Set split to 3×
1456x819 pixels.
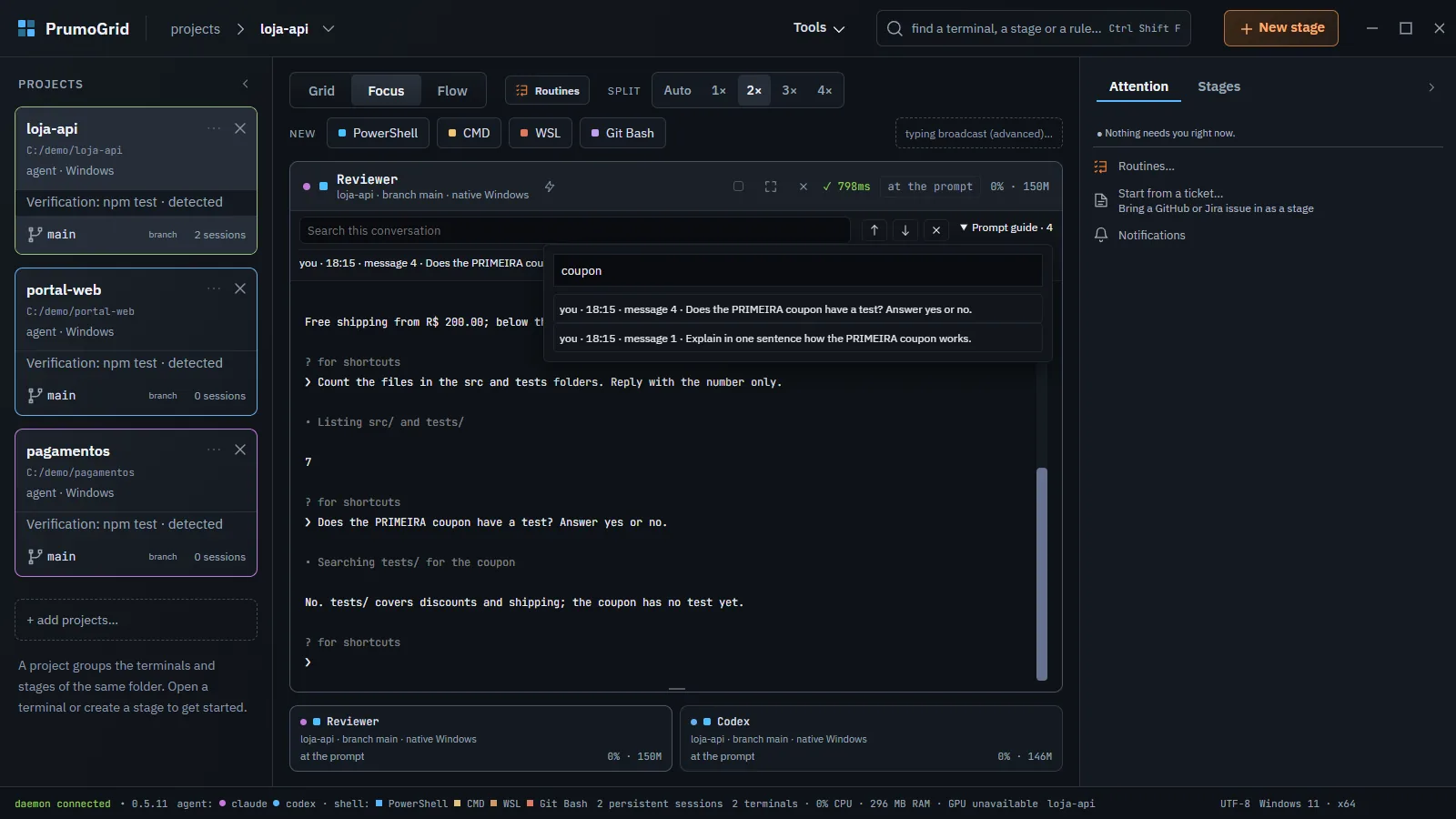(x=790, y=90)
